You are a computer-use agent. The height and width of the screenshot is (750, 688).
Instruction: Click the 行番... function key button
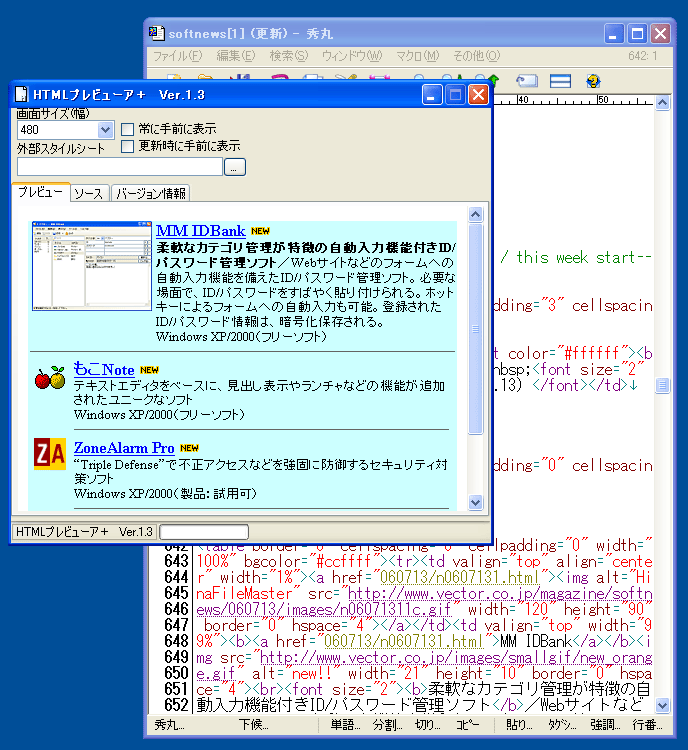click(647, 725)
